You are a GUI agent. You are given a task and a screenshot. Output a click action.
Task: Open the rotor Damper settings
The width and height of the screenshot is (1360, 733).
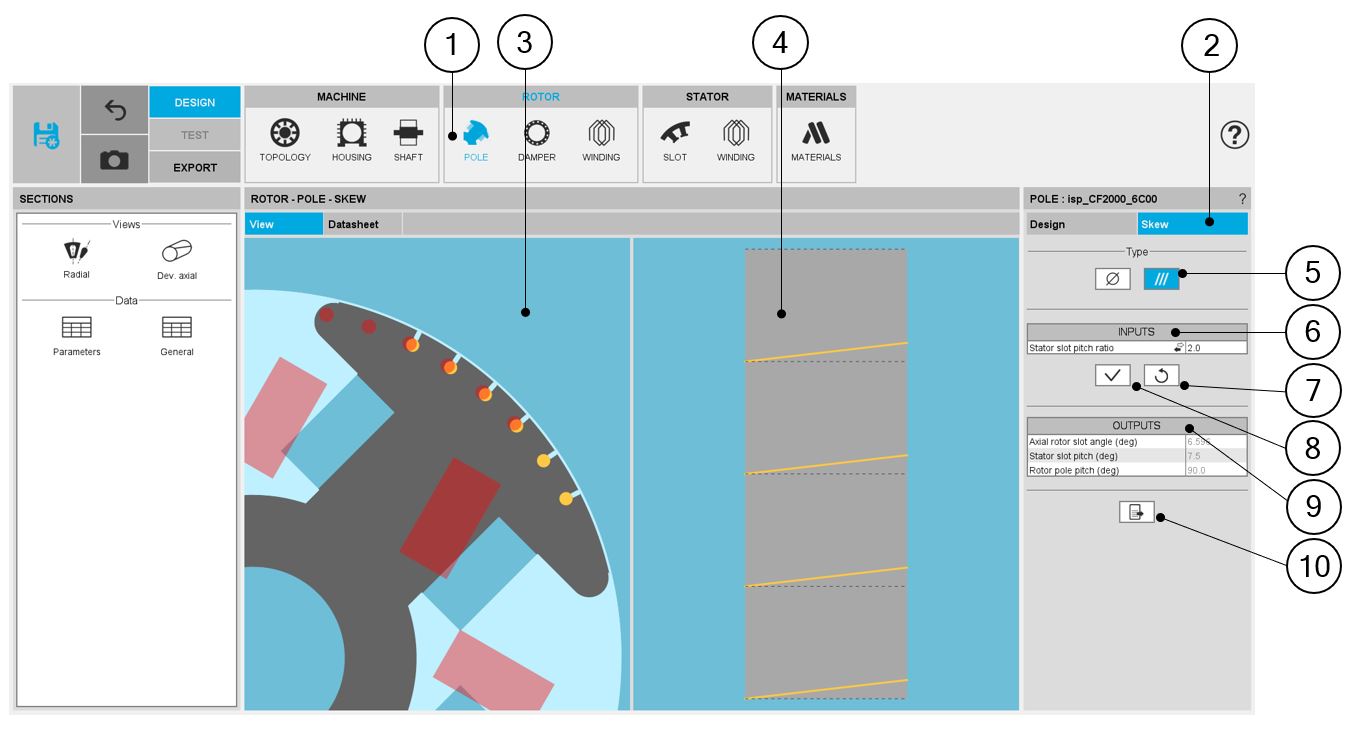536,140
